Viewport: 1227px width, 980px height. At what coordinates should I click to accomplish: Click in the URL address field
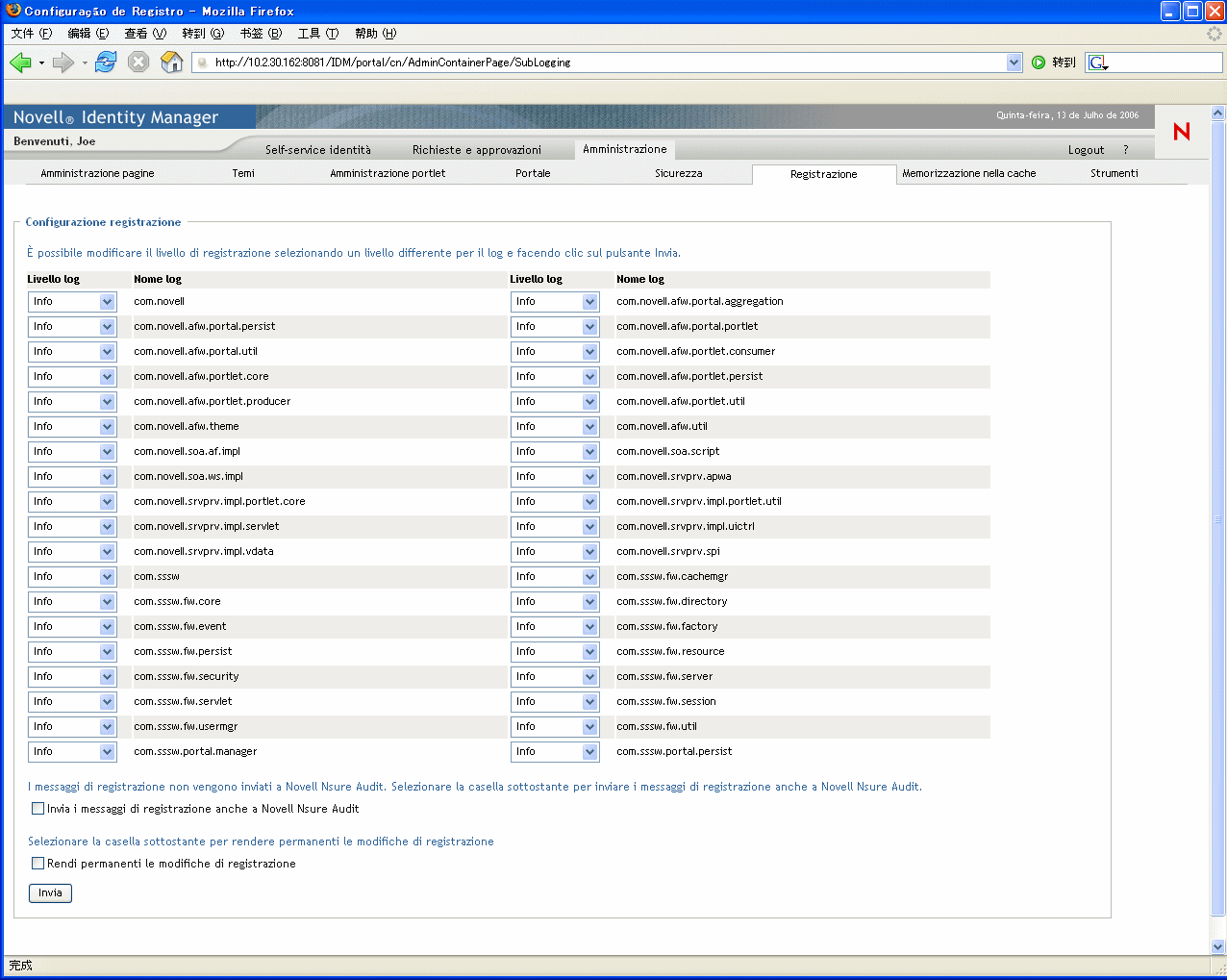(x=608, y=63)
